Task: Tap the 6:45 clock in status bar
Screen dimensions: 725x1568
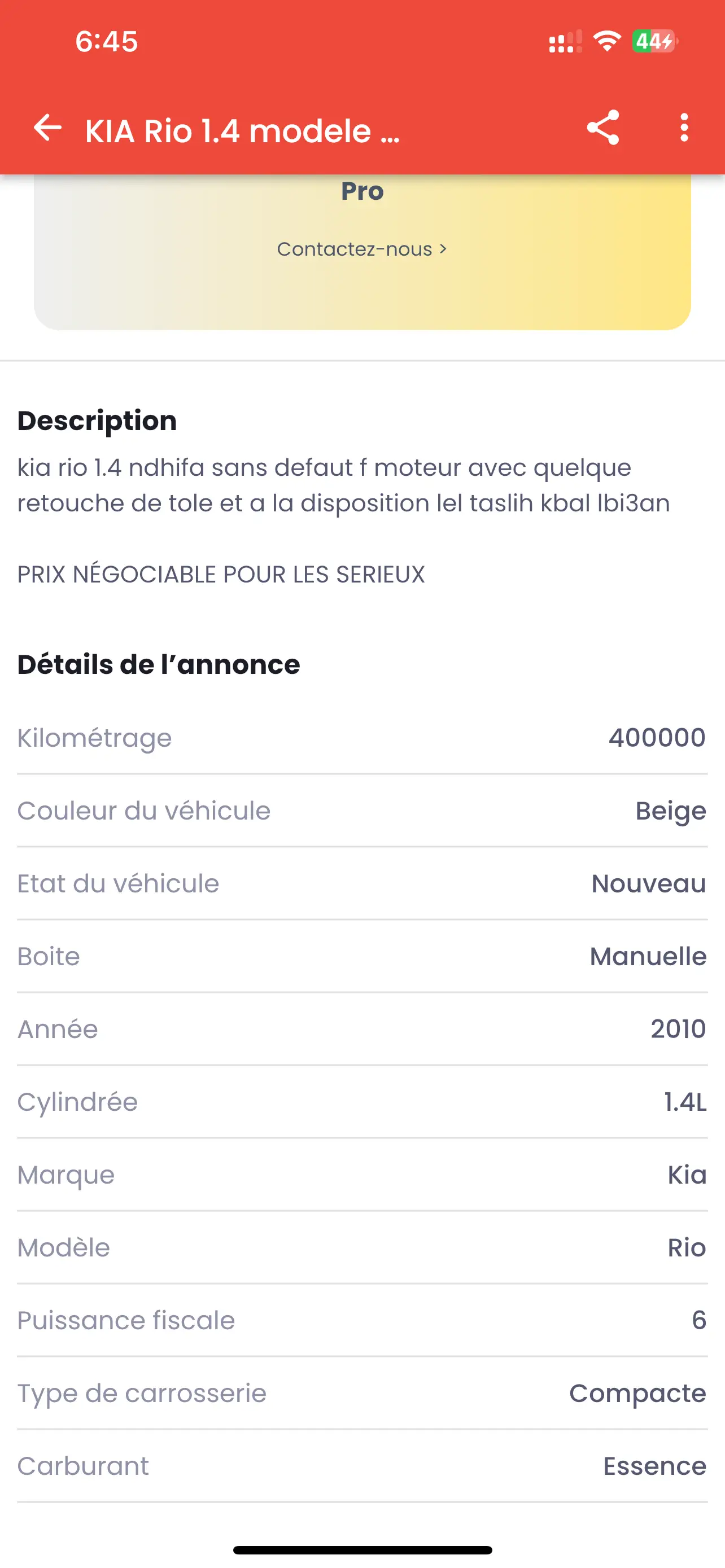Action: (x=107, y=41)
